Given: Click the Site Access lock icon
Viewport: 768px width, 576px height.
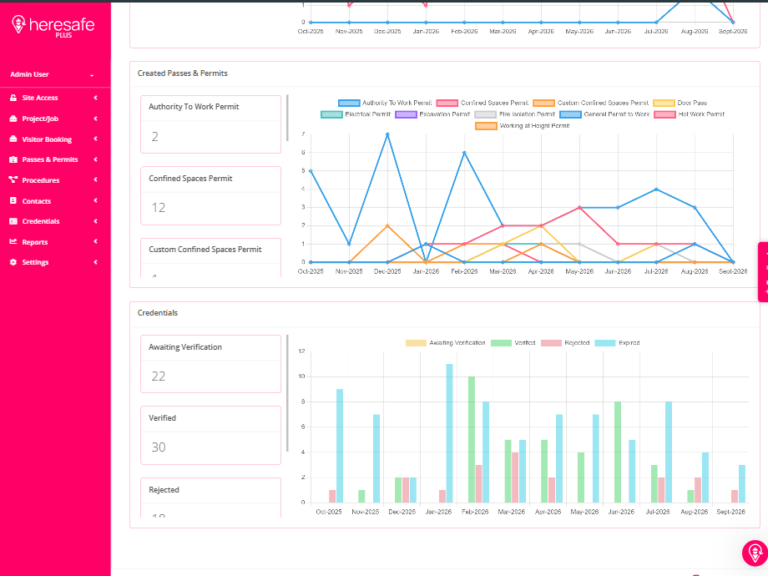Looking at the screenshot, I should (13, 97).
